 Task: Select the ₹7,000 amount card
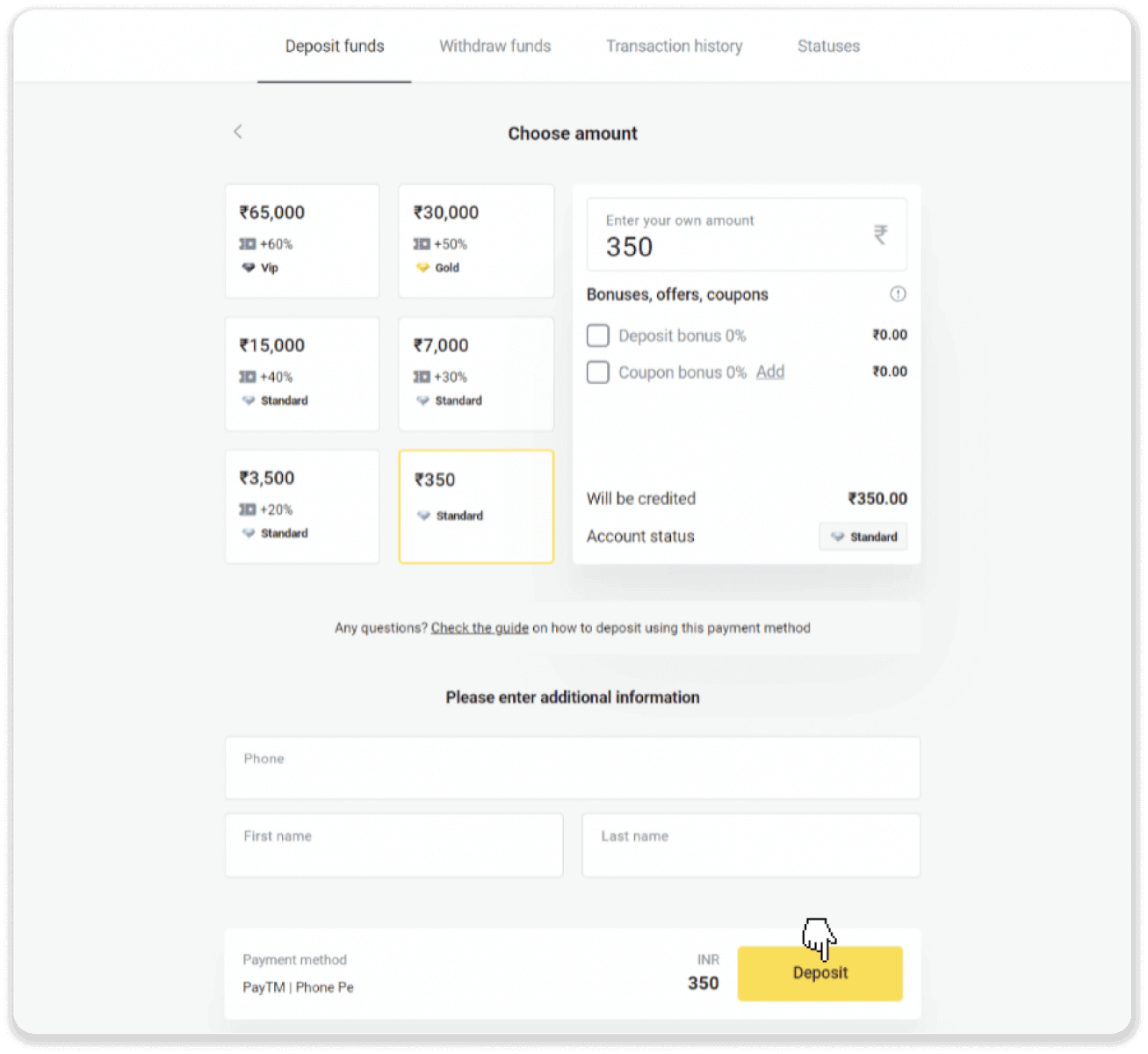(476, 373)
